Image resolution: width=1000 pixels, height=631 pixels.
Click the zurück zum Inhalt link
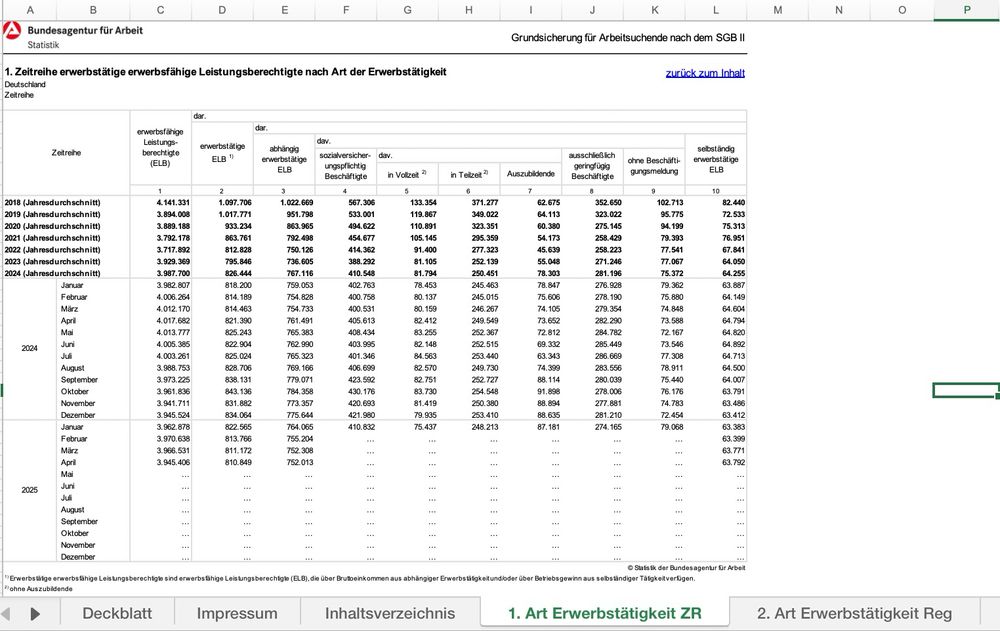[x=705, y=73]
